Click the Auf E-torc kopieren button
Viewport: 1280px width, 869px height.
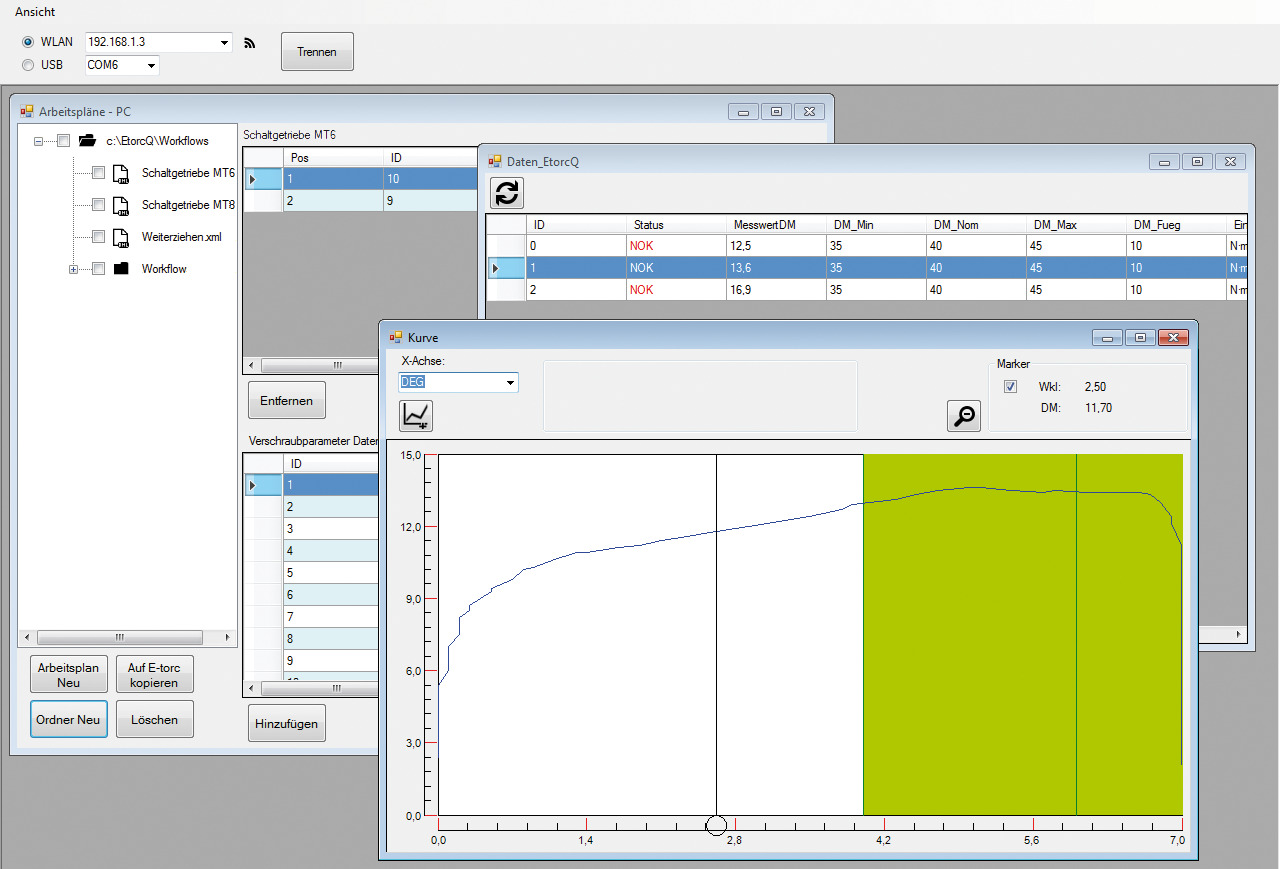point(154,675)
